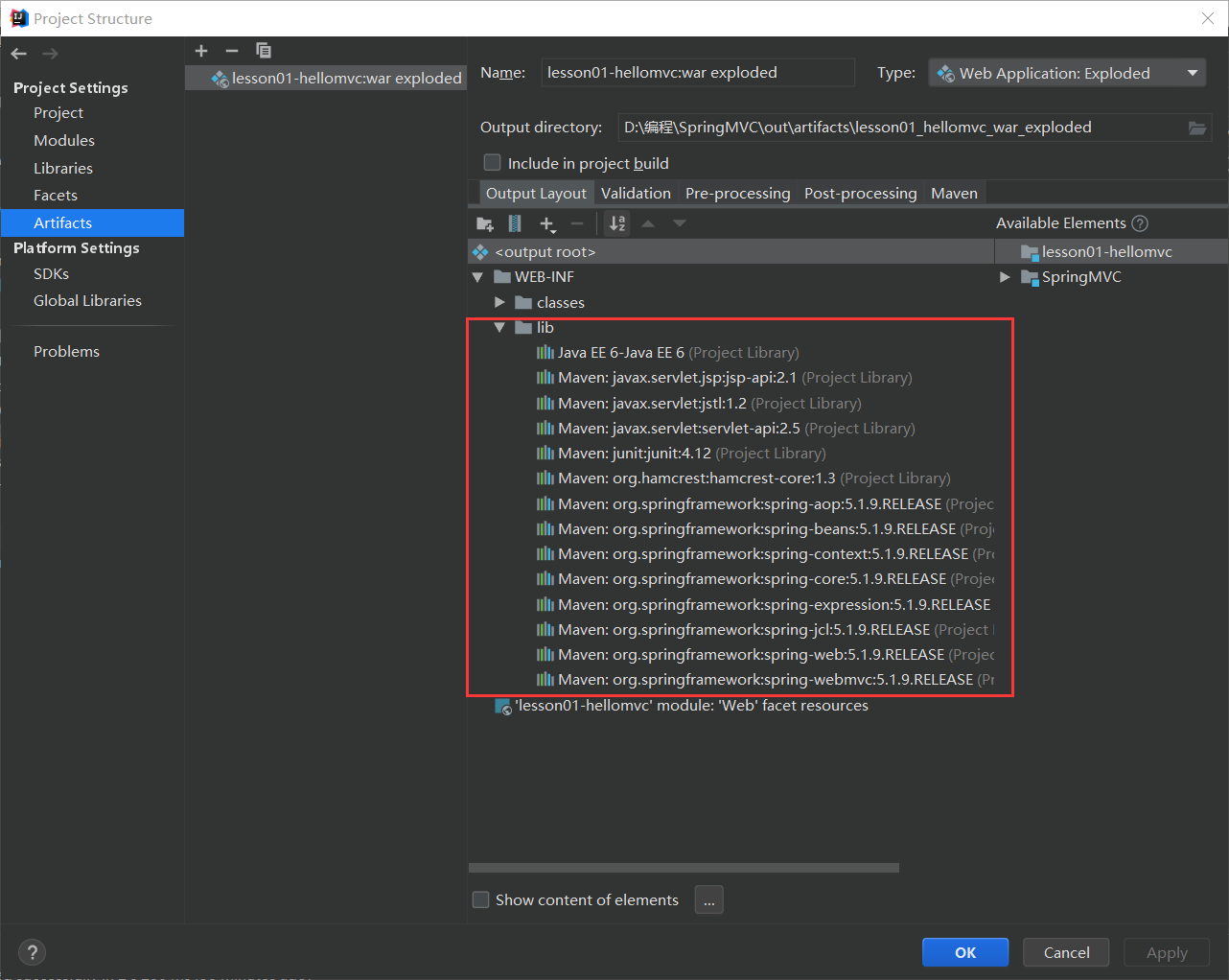Viewport: 1229px width, 980px height.
Task: Select lesson01-hellomvc:war exploded artifact
Action: (x=326, y=79)
